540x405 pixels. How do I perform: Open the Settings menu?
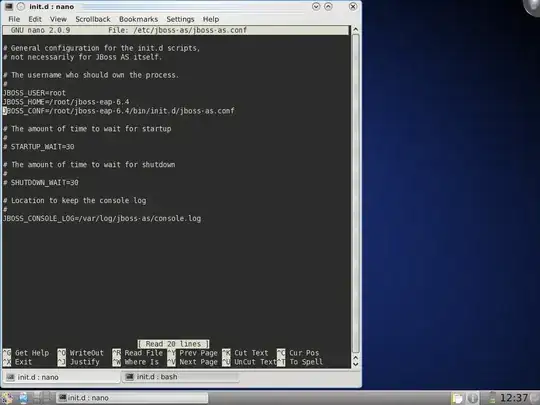point(180,19)
